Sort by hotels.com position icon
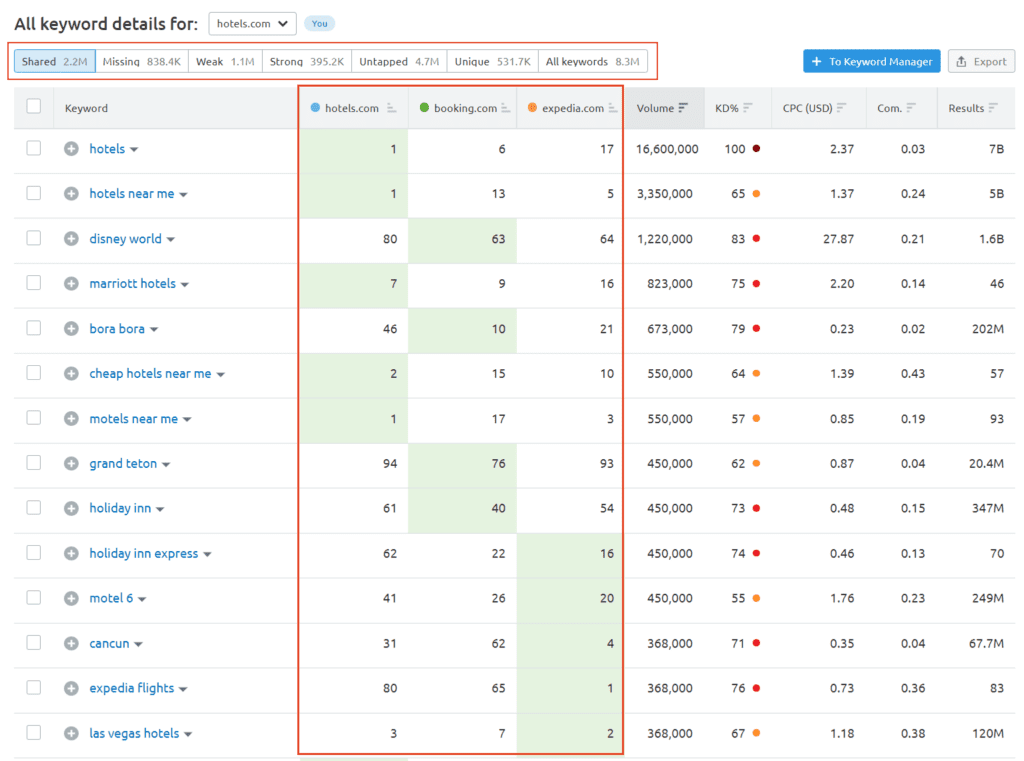Viewport: 1024px width, 761px height. point(391,108)
